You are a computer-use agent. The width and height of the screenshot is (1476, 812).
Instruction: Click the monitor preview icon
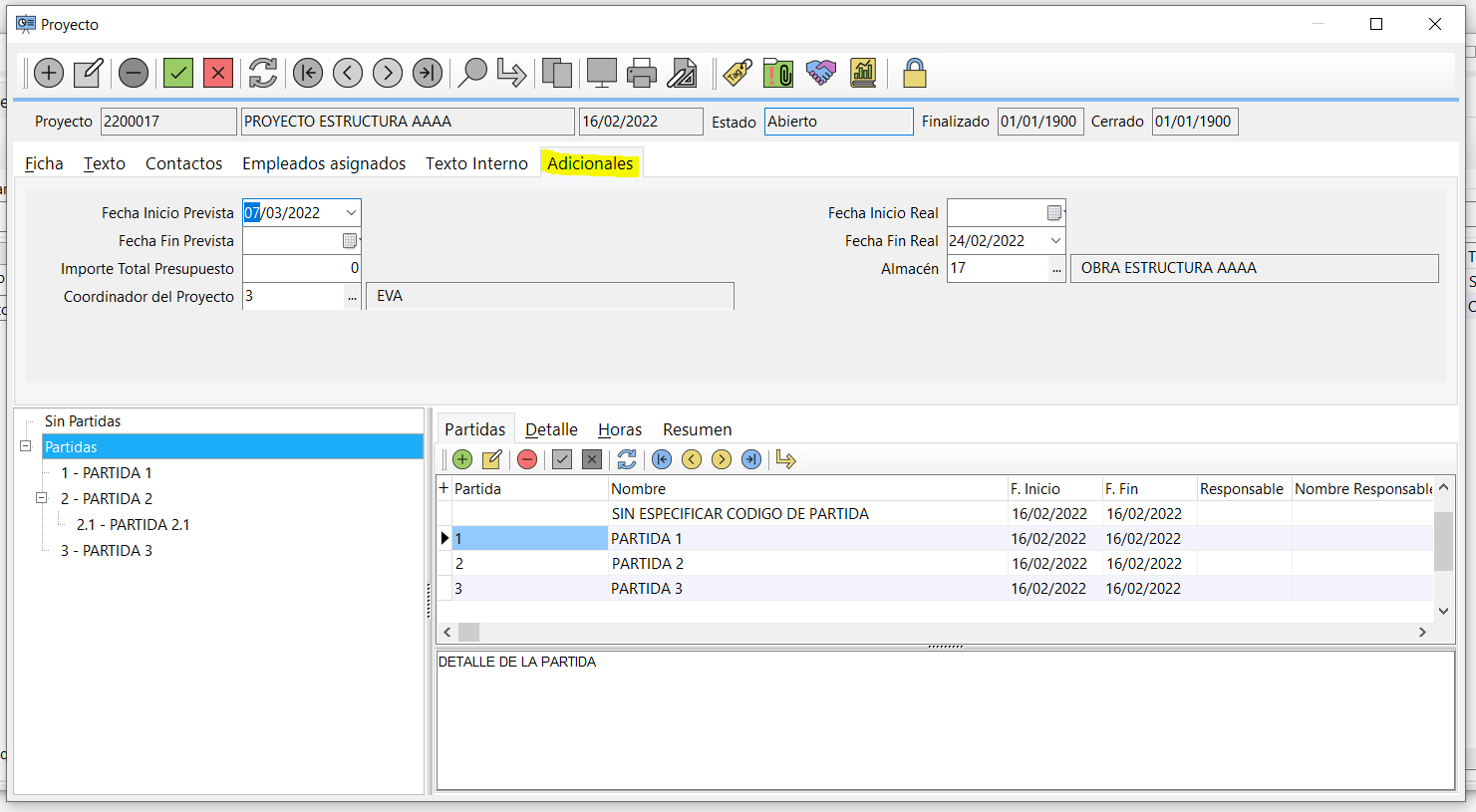tap(602, 73)
